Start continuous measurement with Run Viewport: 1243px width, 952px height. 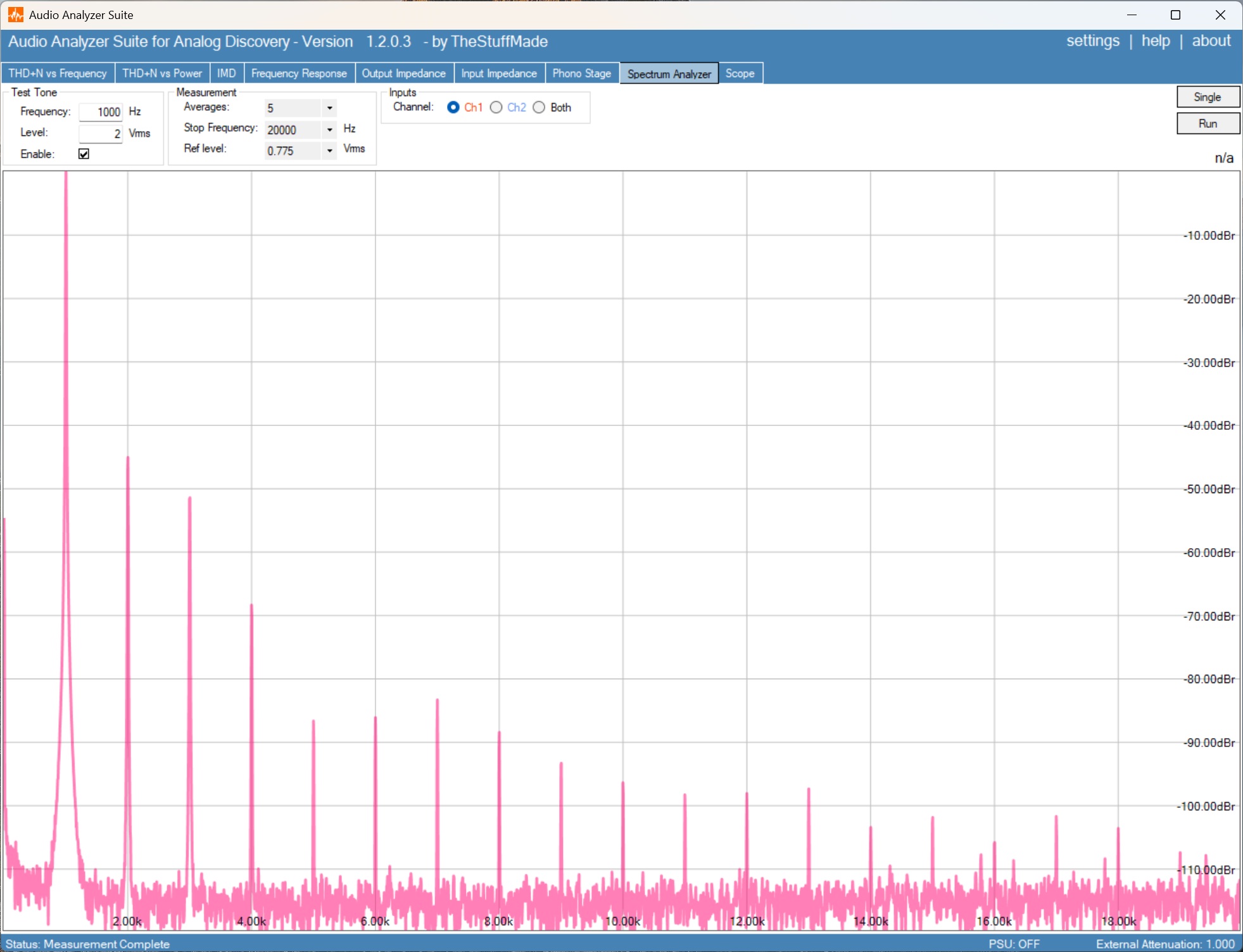pyautogui.click(x=1208, y=123)
